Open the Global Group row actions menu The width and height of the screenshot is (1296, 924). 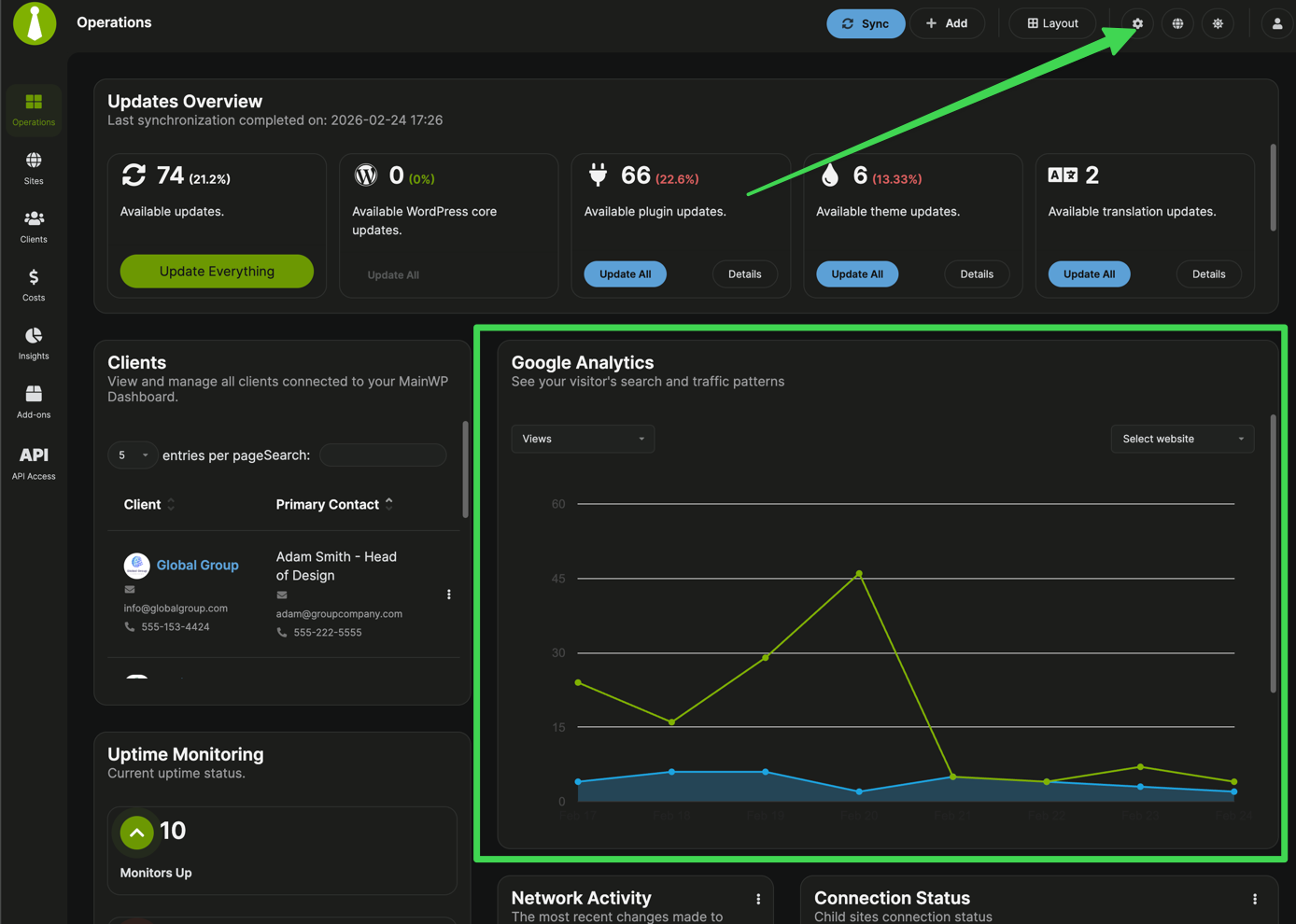coord(448,594)
